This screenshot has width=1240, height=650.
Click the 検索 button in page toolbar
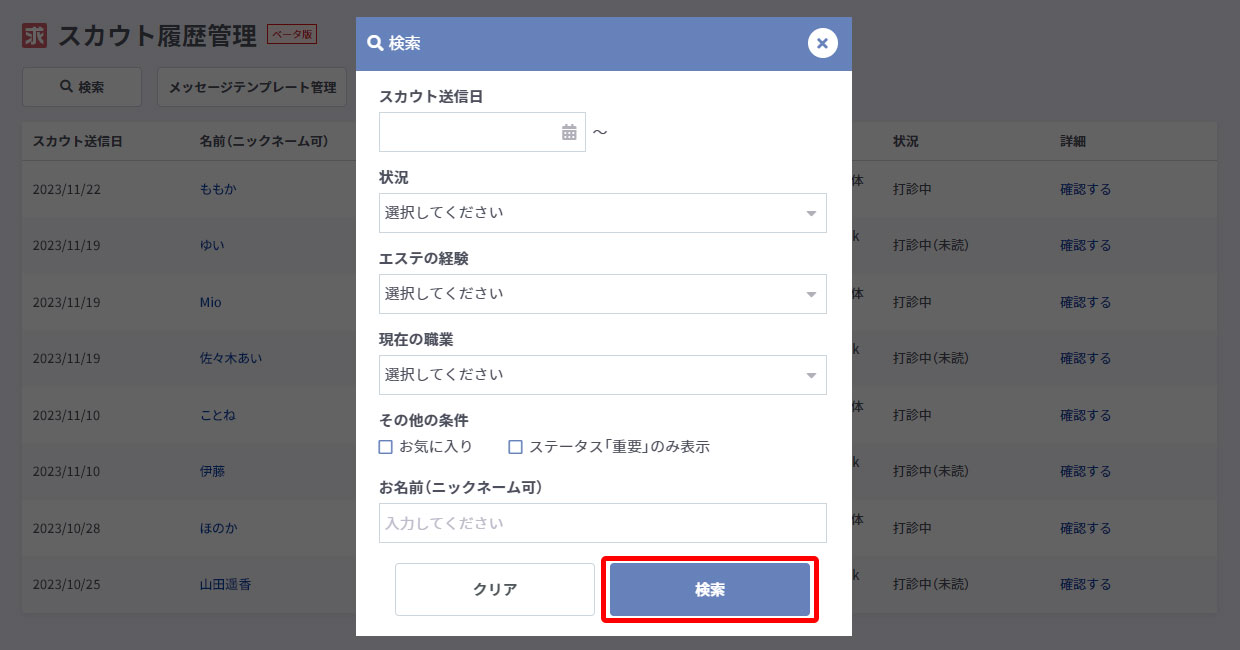[x=82, y=87]
